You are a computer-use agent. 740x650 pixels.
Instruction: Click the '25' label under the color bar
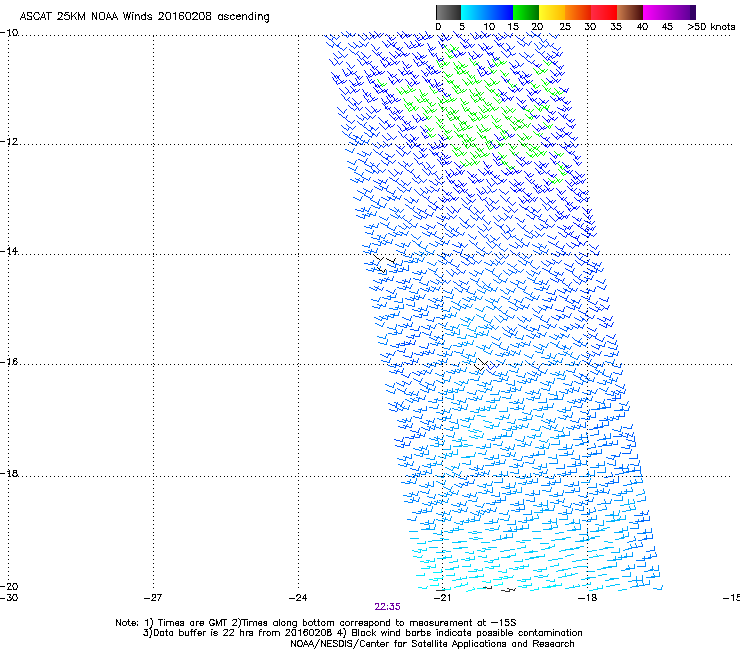(x=564, y=27)
